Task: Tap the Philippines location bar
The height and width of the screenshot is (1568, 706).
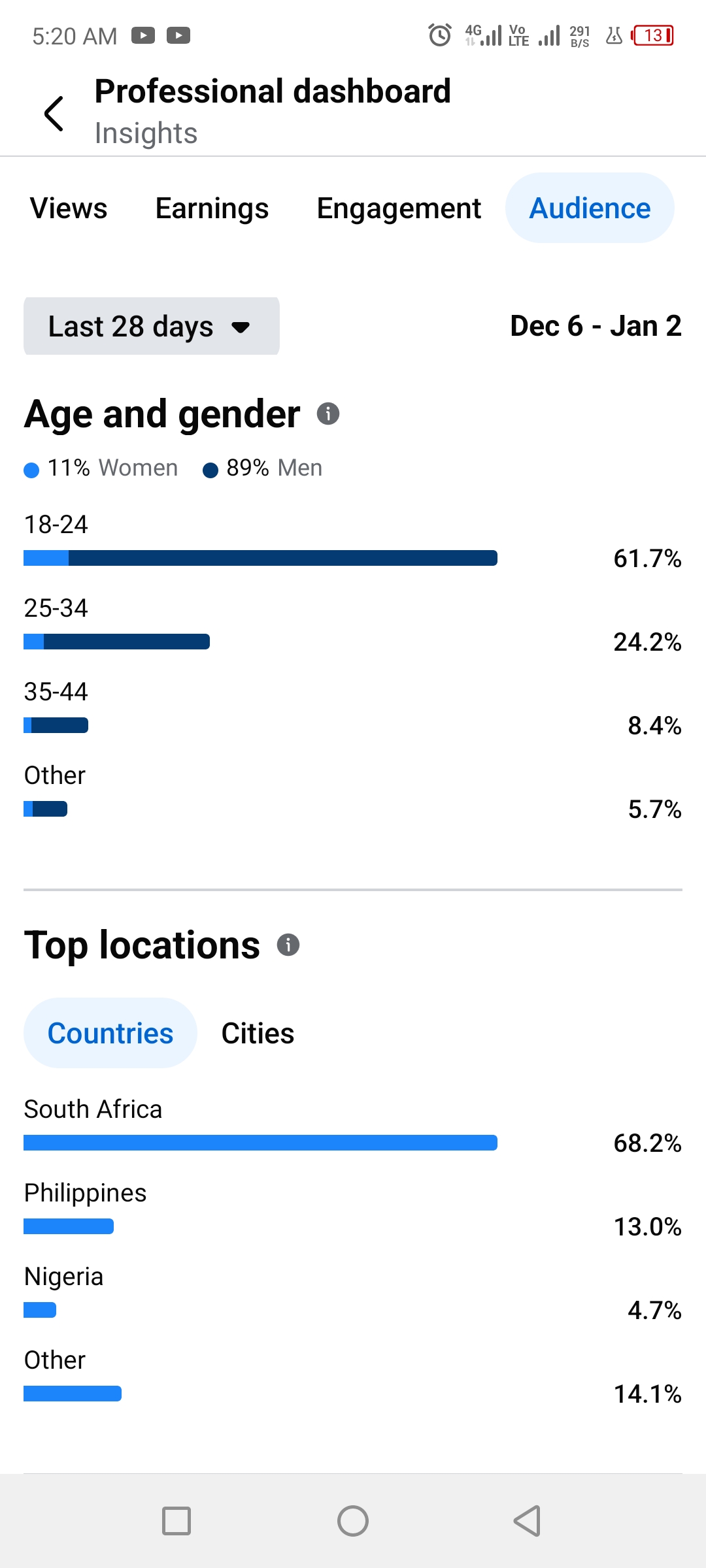Action: (x=69, y=1226)
